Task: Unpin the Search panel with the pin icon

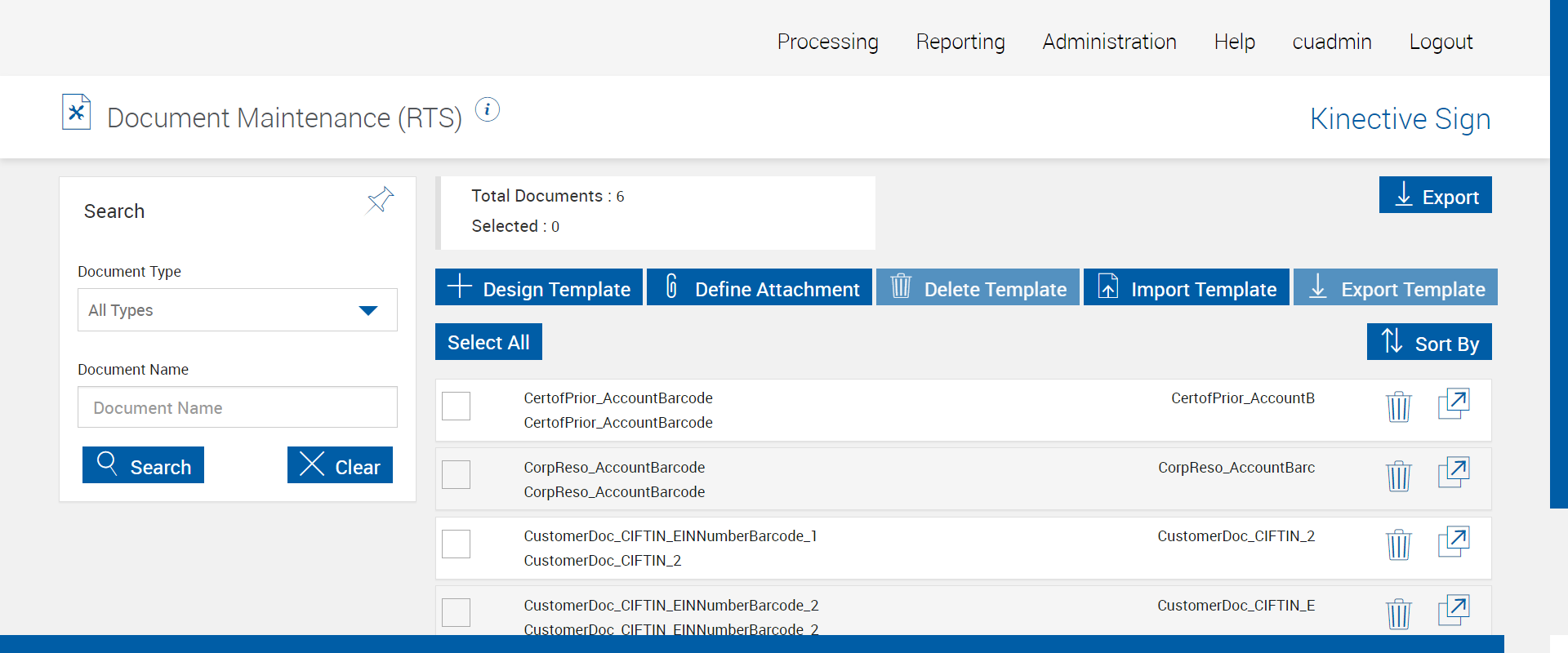Action: pos(380,200)
